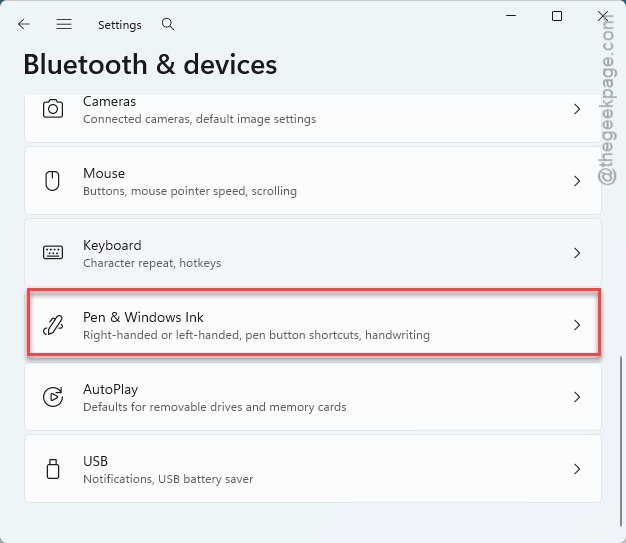Viewport: 626px width, 543px height.
Task: Click the Keyboard icon
Action: click(x=53, y=252)
